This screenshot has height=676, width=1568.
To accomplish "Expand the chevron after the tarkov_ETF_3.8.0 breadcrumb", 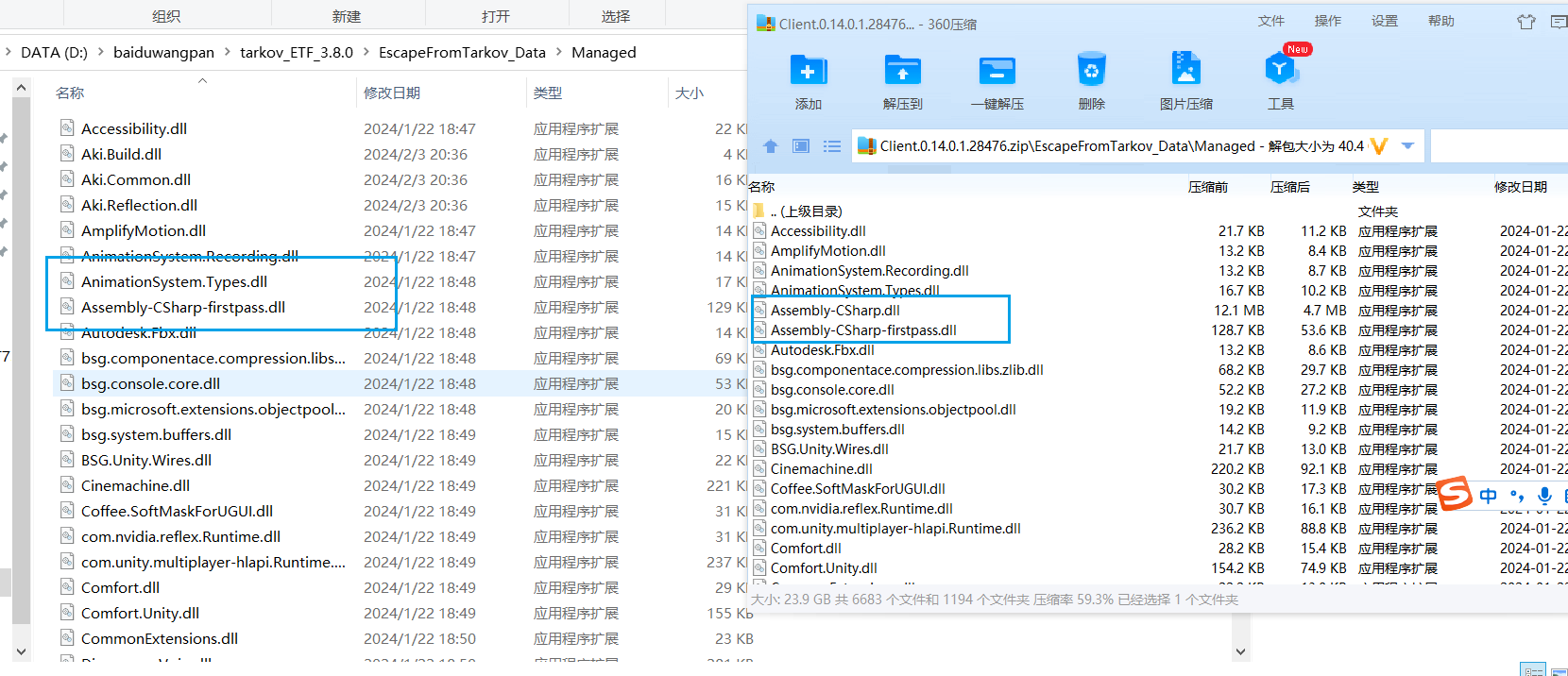I will click(366, 53).
